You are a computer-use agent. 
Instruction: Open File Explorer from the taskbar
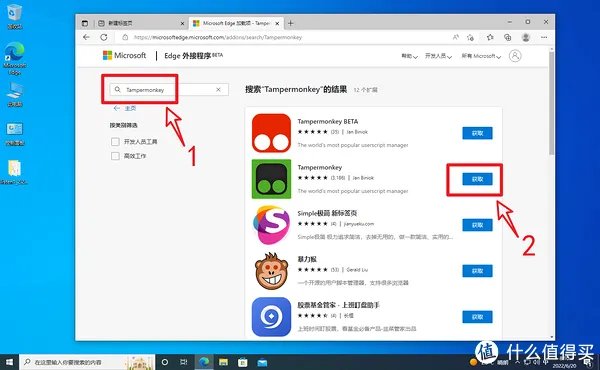pos(223,362)
